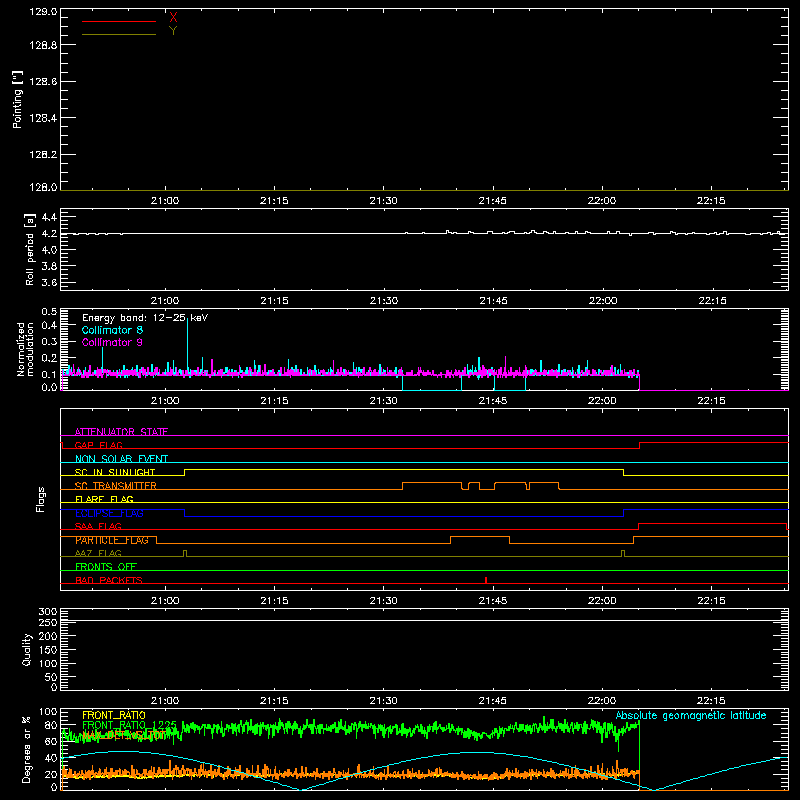Click the 128.6 tick label on Pointing axis

43,82
